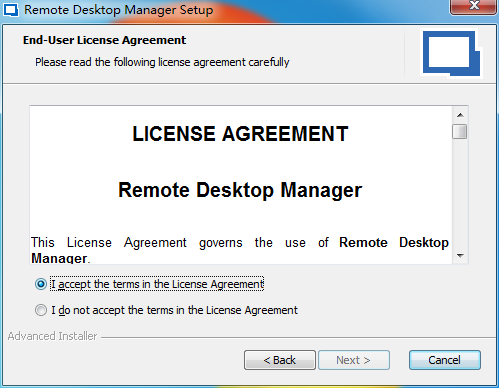Click the Remote Desktop Manager title bar icon
This screenshot has height=388, width=499.
11,10
